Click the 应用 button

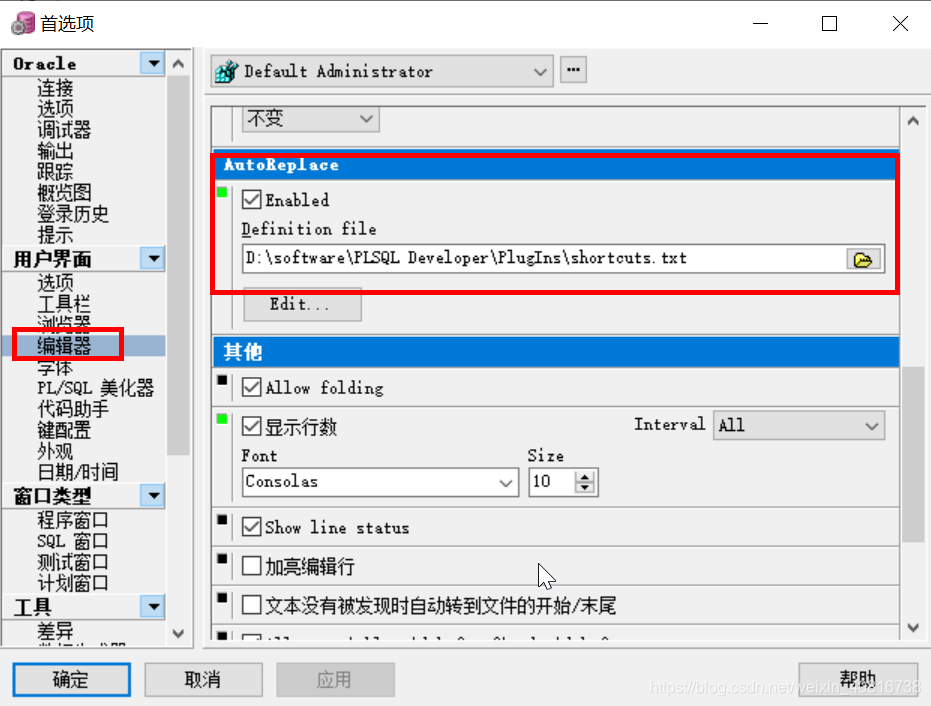pos(335,679)
